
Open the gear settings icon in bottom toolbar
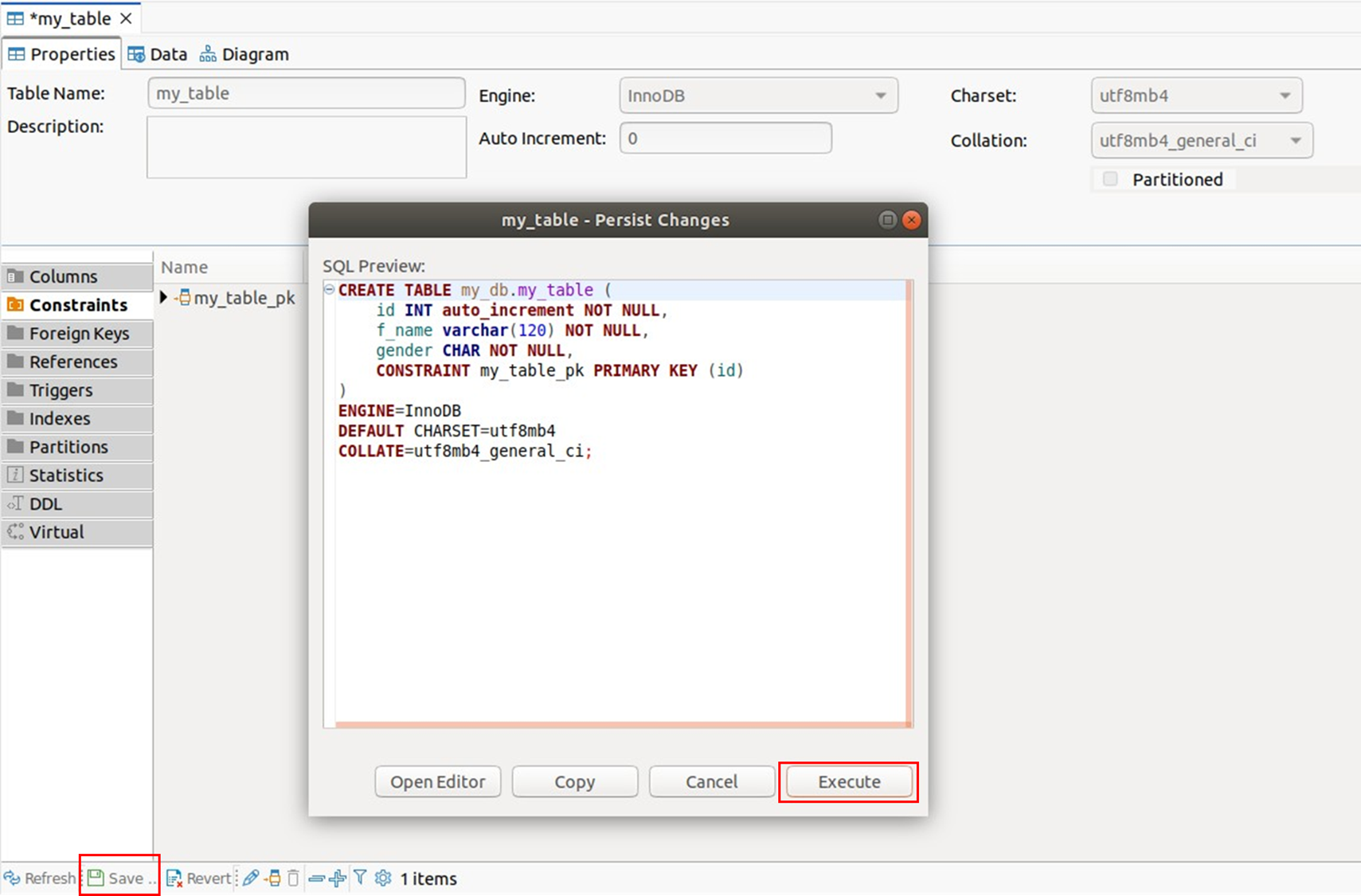click(x=383, y=878)
